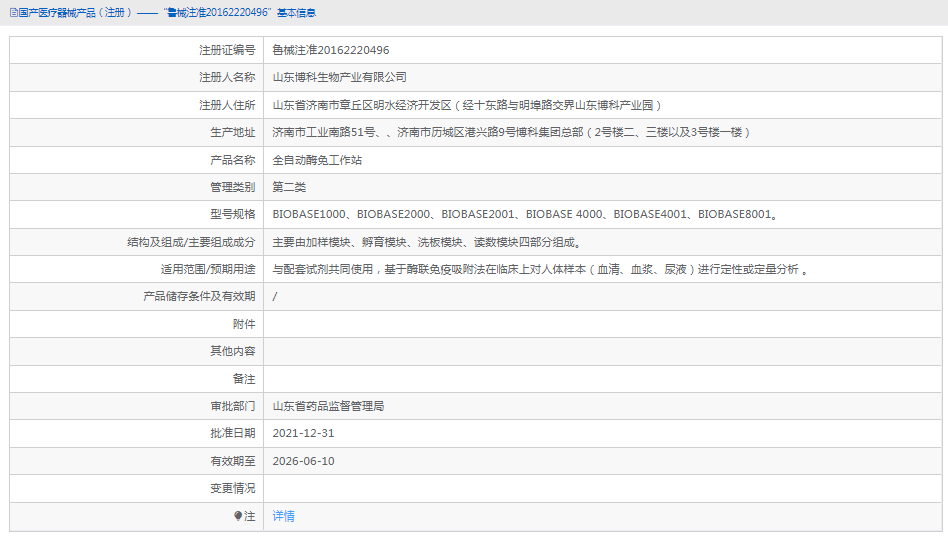This screenshot has width=948, height=538.
Task: Select product name 全自动酶免工作站
Action: tap(317, 160)
